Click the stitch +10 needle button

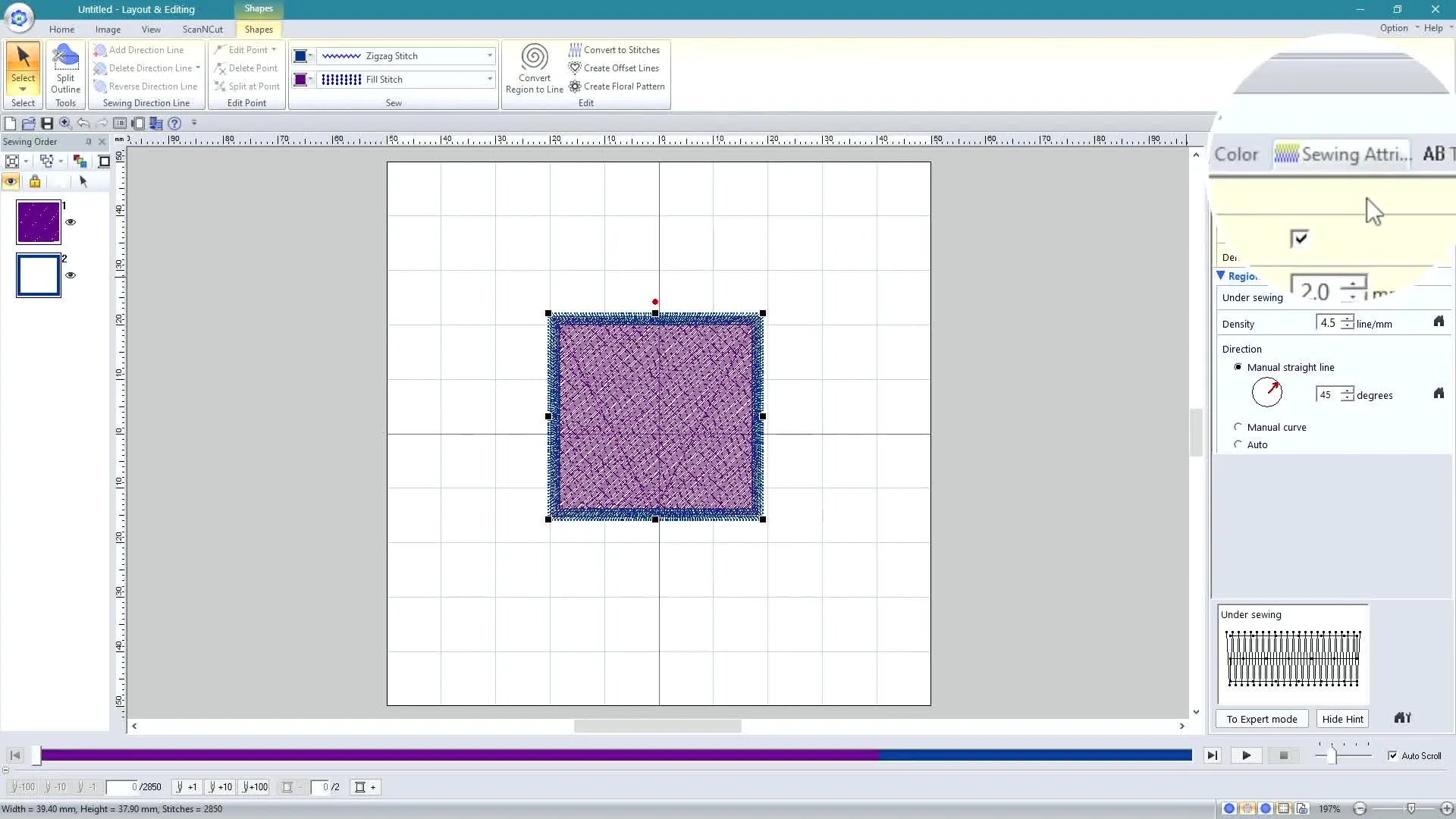click(220, 787)
